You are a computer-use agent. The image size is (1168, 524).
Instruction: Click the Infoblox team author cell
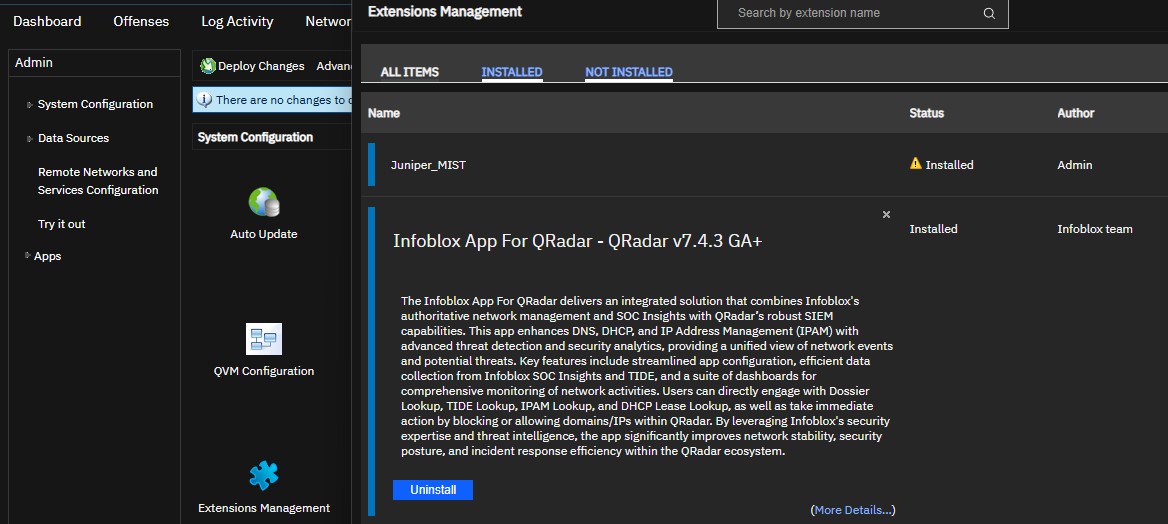click(x=1095, y=229)
